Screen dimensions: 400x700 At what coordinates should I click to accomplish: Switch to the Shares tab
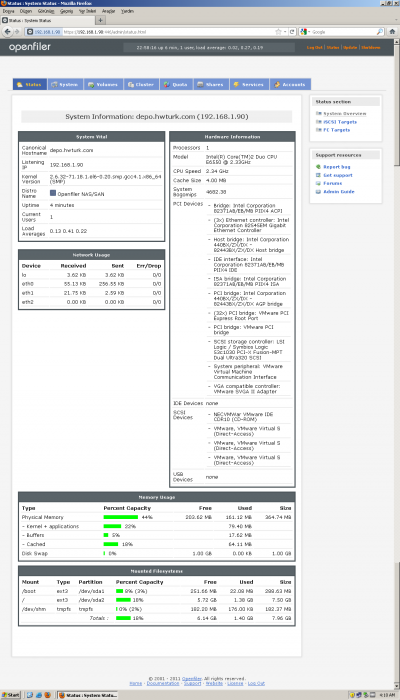coord(211,84)
